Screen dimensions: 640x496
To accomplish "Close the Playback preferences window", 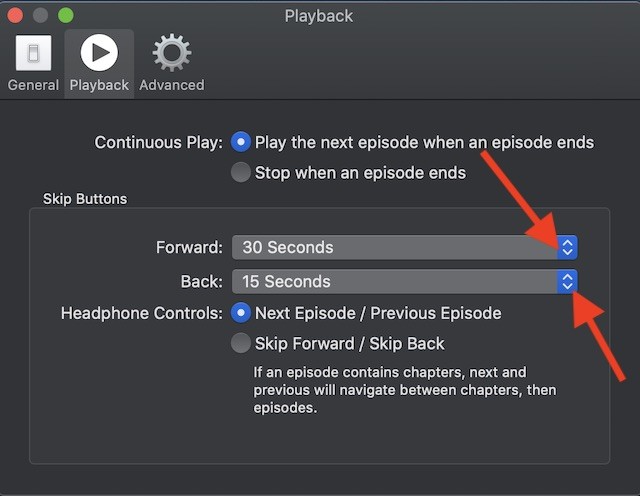I will [15, 16].
